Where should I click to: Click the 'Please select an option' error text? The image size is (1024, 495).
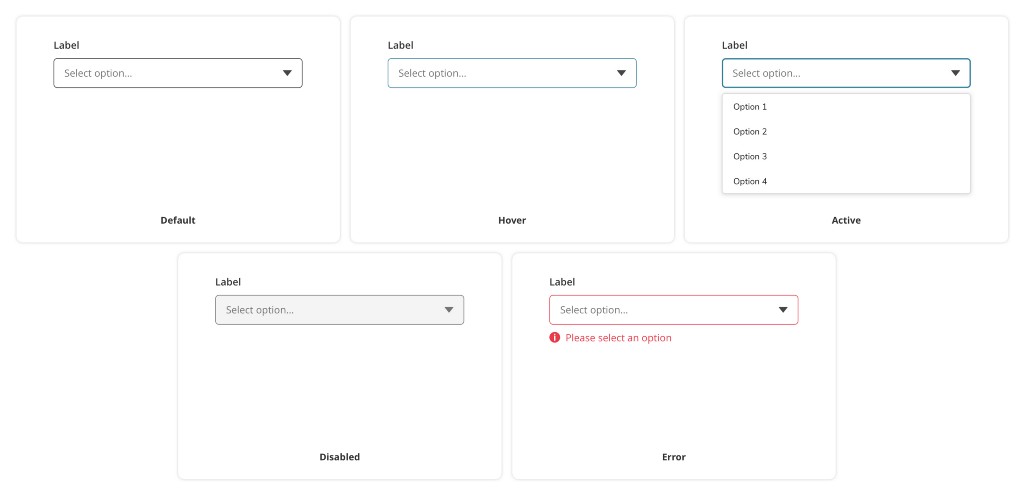pyautogui.click(x=618, y=338)
